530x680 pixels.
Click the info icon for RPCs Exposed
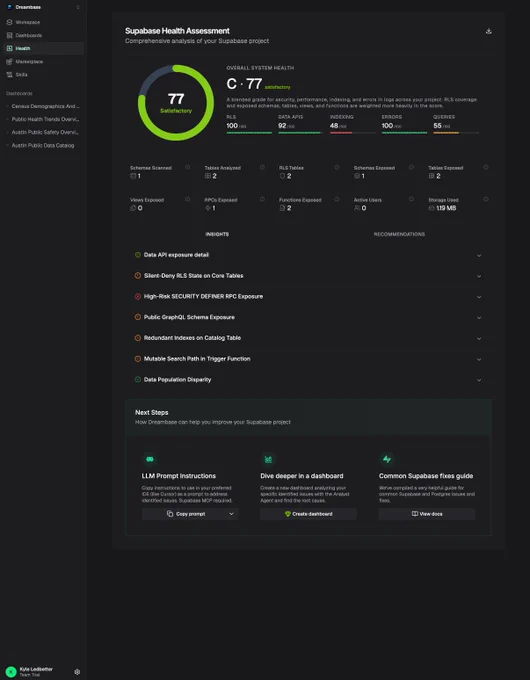coord(262,199)
